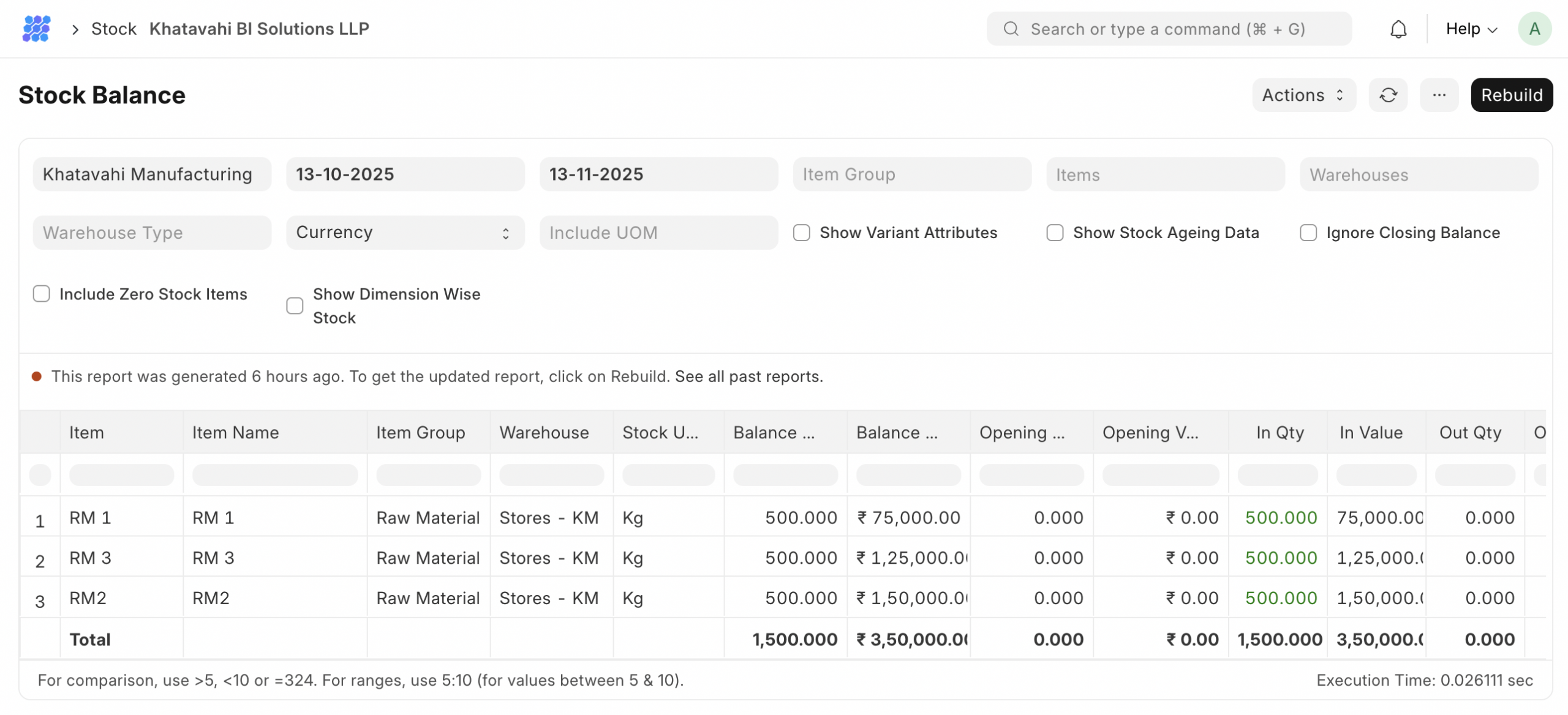
Task: Click the app logo home icon
Action: [36, 29]
